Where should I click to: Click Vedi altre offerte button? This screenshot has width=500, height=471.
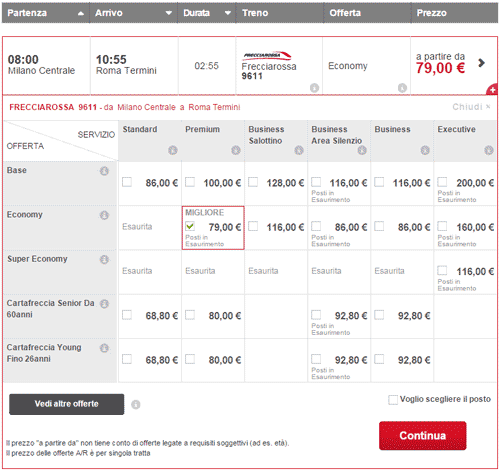click(x=66, y=404)
